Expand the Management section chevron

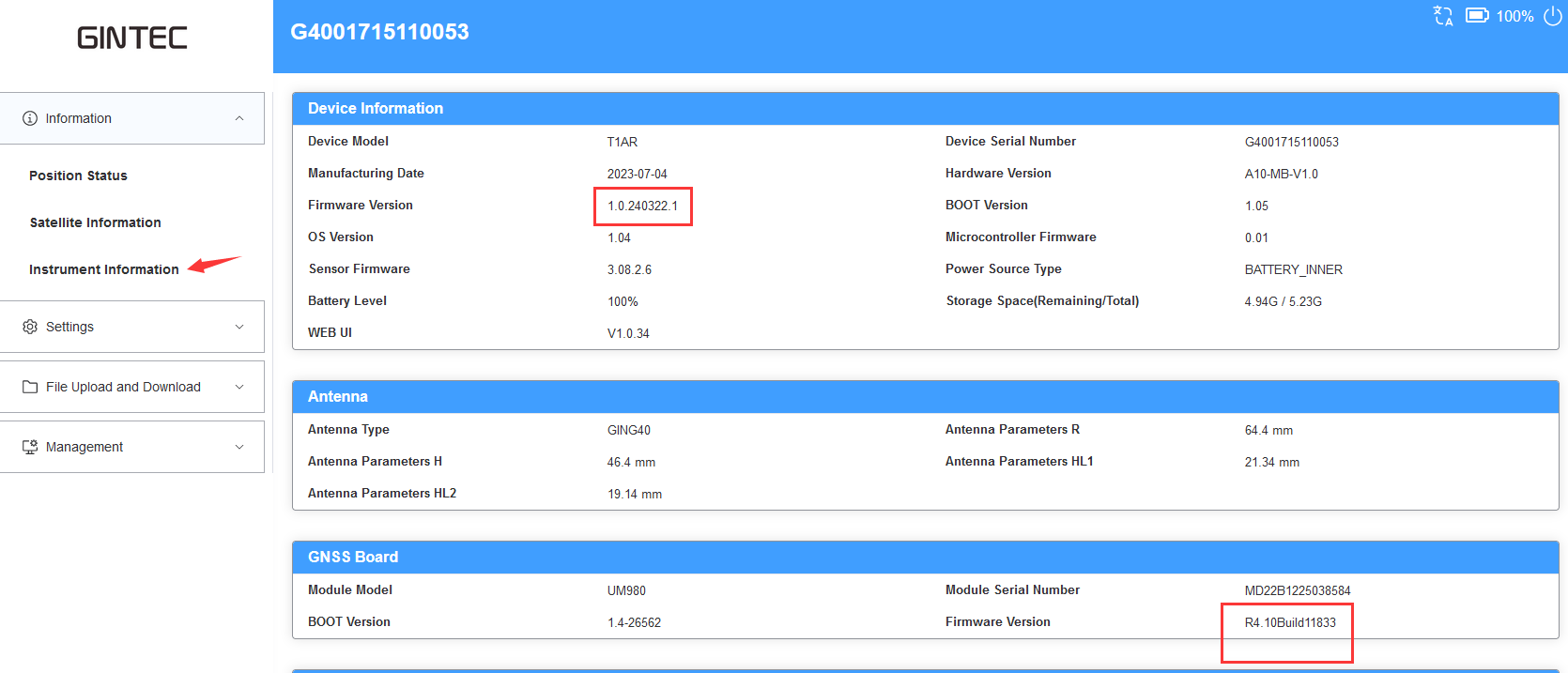pyautogui.click(x=239, y=447)
